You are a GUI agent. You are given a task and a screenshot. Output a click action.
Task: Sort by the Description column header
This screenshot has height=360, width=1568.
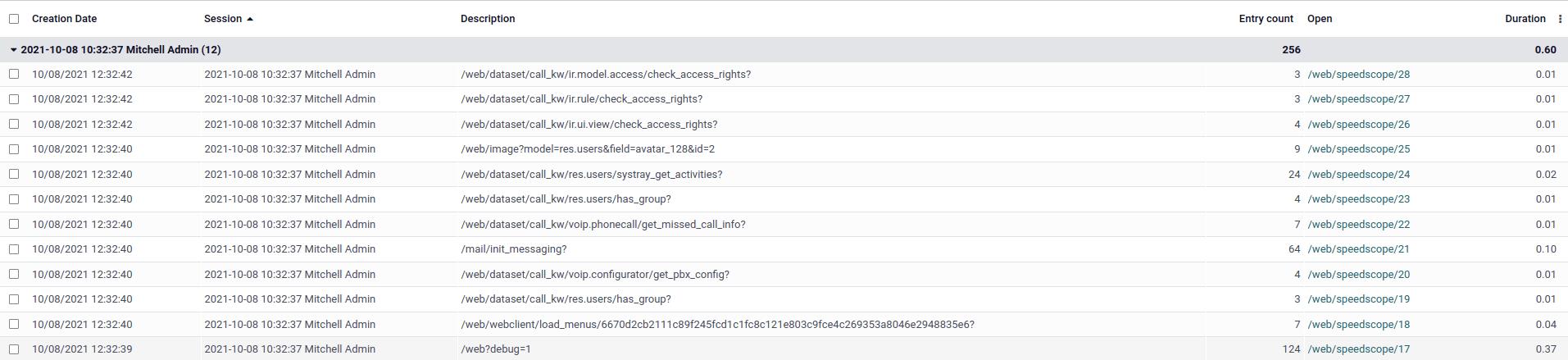point(488,19)
